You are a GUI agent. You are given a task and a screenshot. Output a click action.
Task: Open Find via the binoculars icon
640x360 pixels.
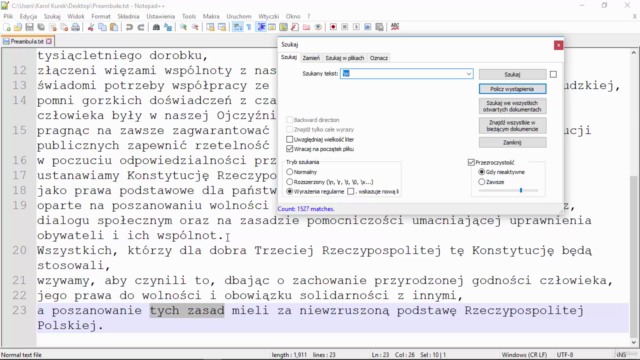[x=156, y=27]
